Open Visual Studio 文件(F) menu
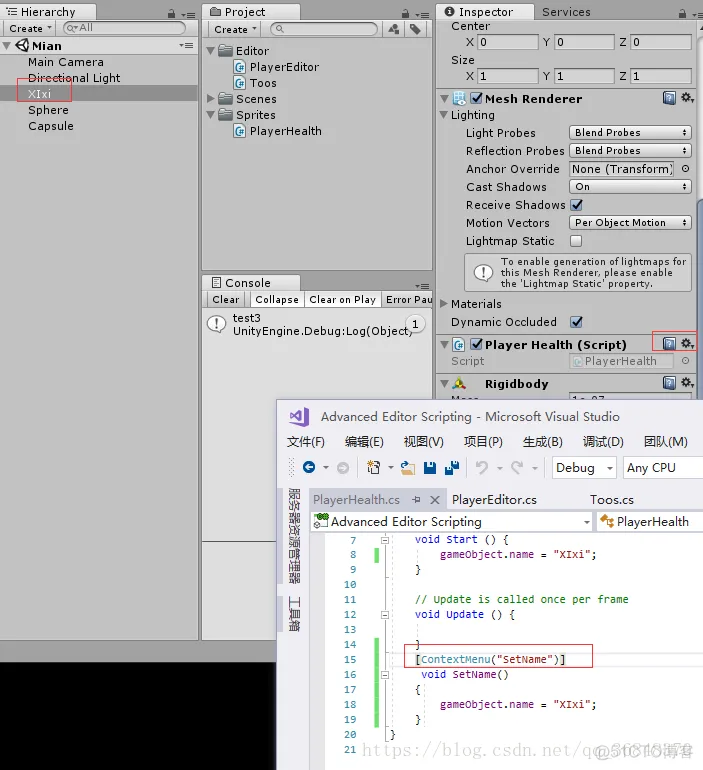Viewport: 703px width, 770px height. coord(305,441)
